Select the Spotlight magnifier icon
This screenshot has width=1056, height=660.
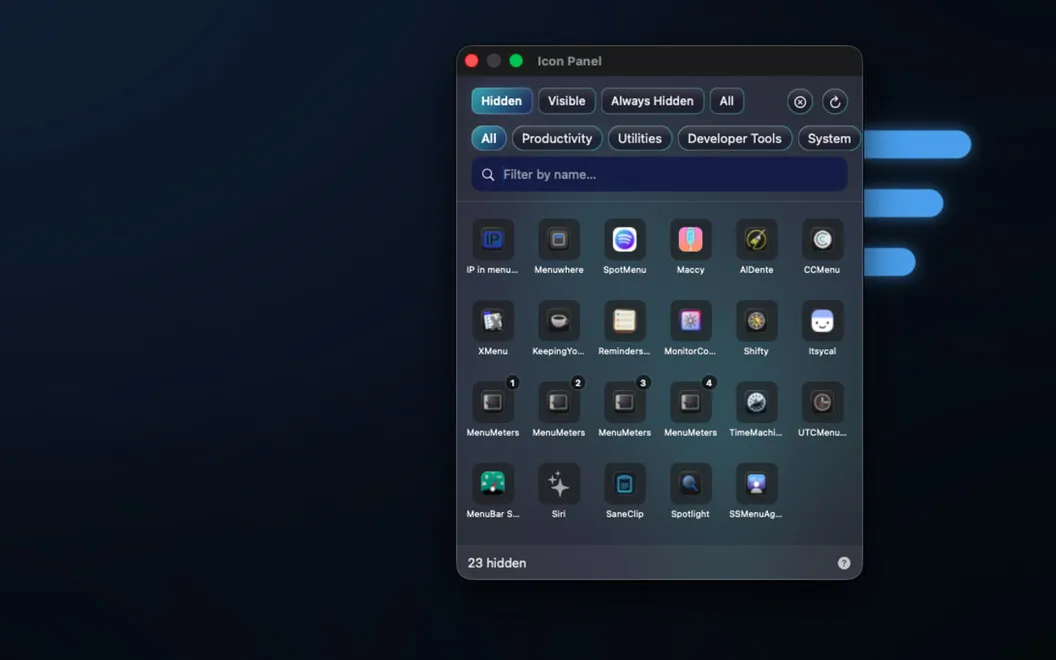[x=690, y=484]
